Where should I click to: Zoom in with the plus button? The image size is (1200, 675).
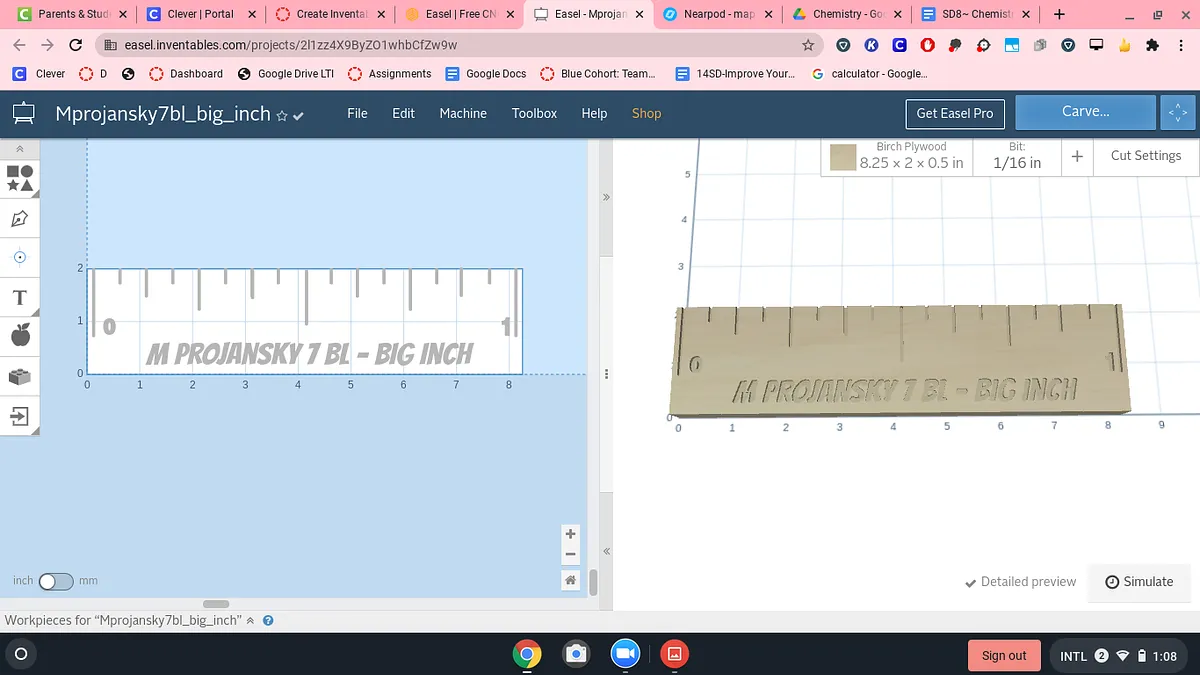pos(570,534)
